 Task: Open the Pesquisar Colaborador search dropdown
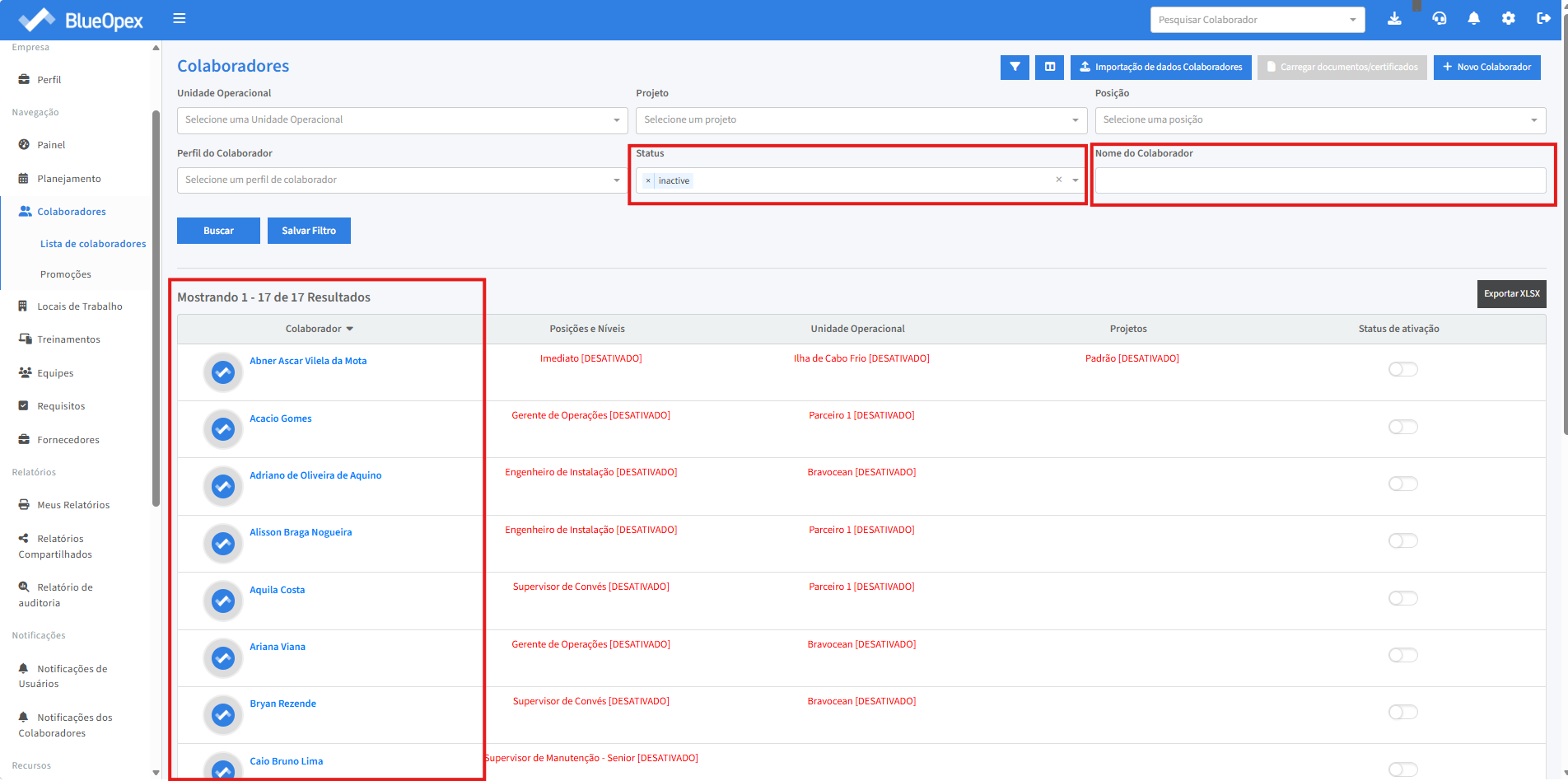[x=1258, y=20]
